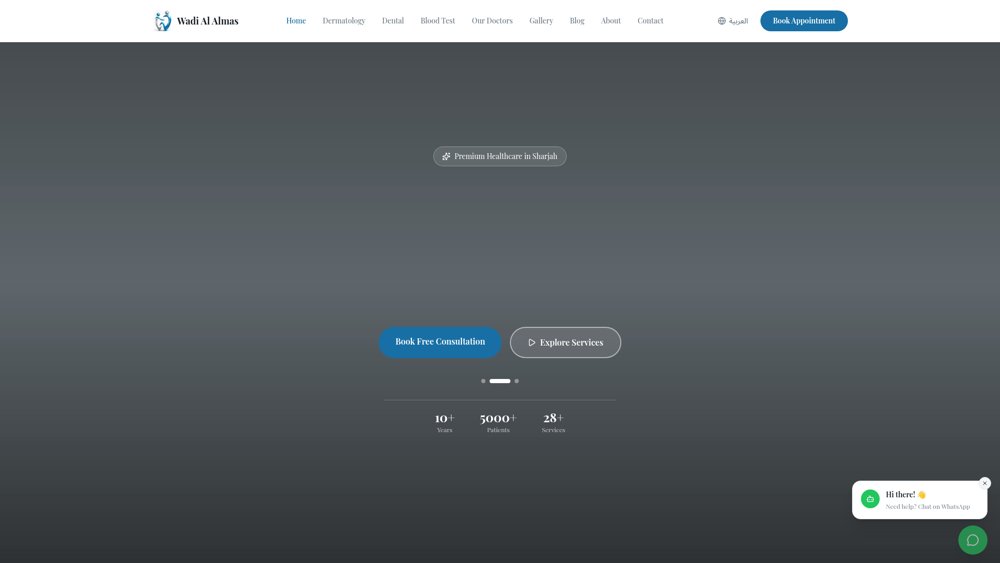Open the Our Doctors menu item
The image size is (1000, 563).
(x=492, y=21)
